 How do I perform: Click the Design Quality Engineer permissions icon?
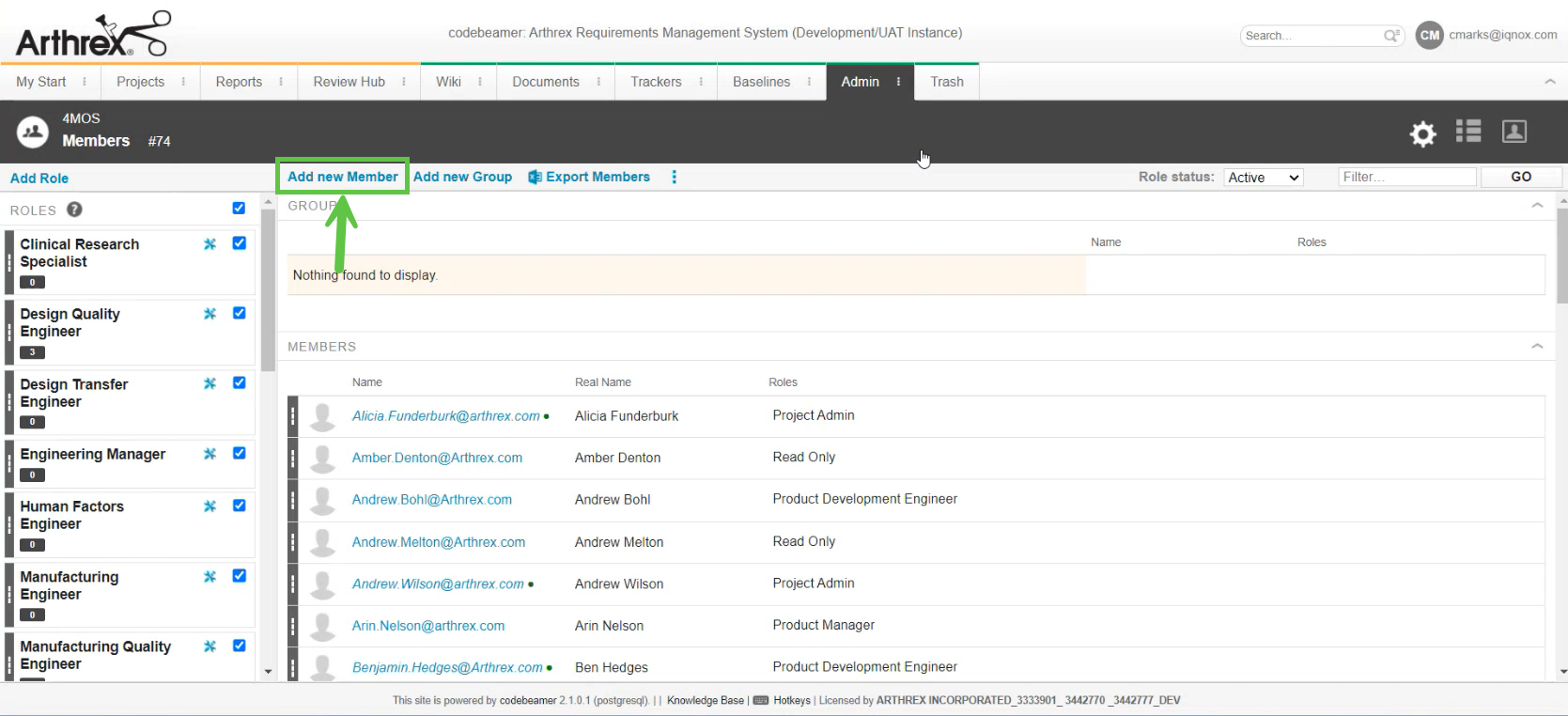point(210,314)
